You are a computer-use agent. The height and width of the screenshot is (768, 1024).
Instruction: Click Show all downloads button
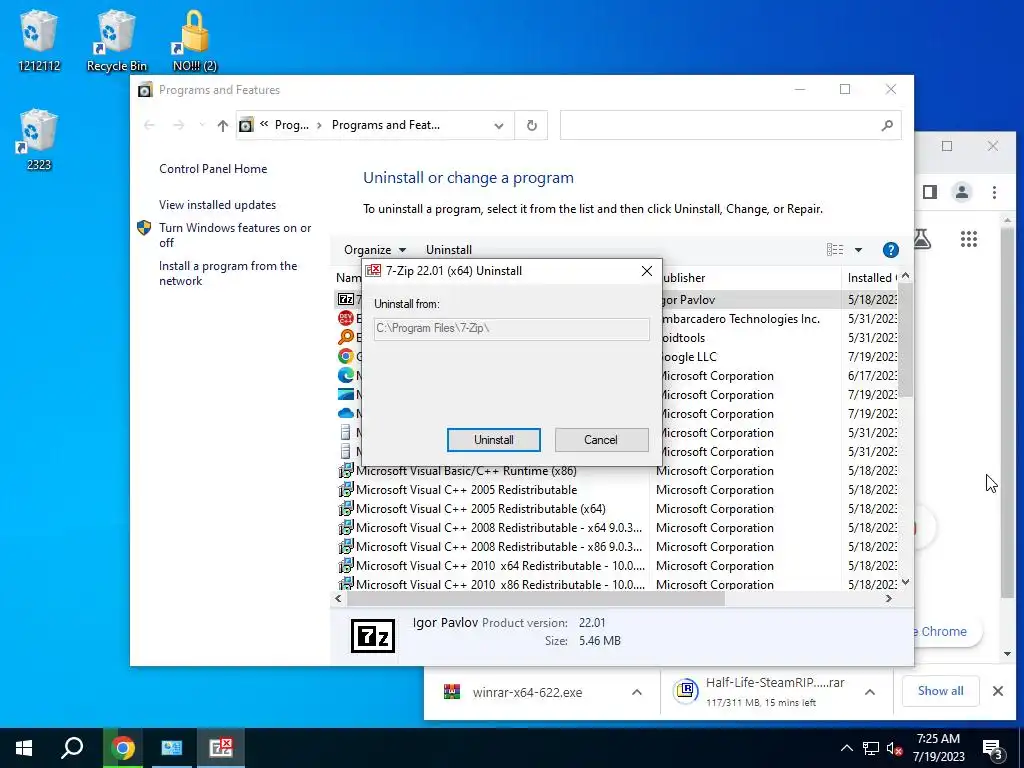pyautogui.click(x=940, y=691)
